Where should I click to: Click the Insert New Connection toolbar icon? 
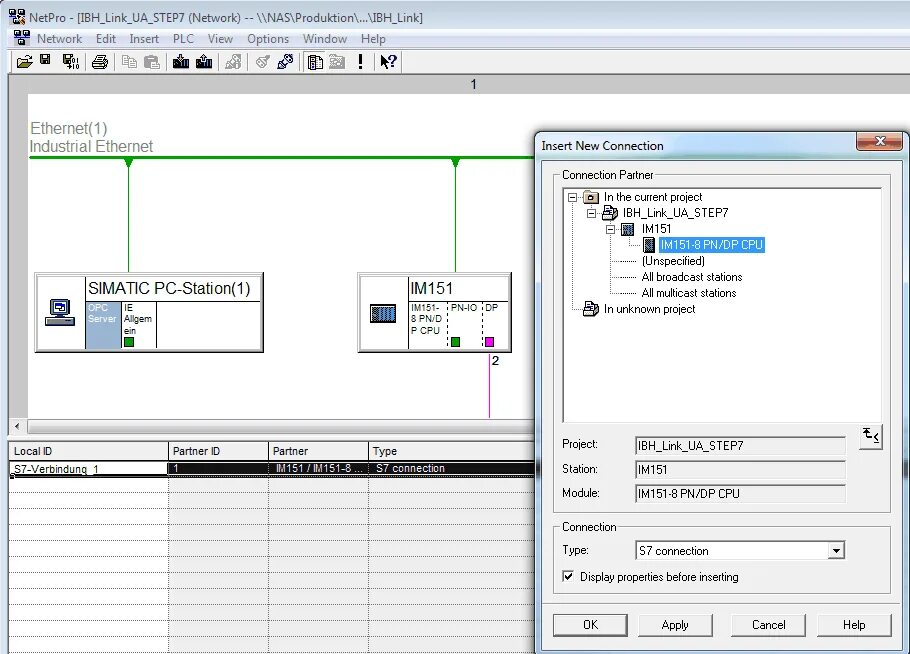[285, 62]
